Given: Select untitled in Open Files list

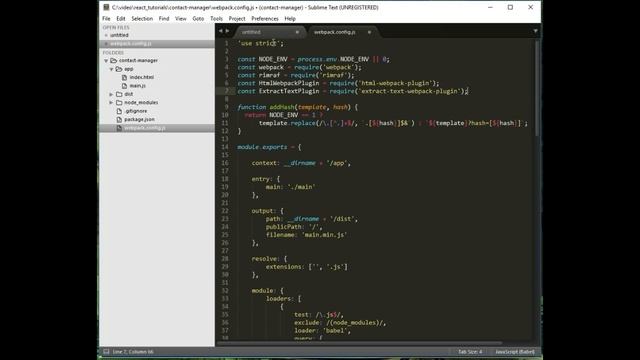Looking at the screenshot, I should 119,36.
